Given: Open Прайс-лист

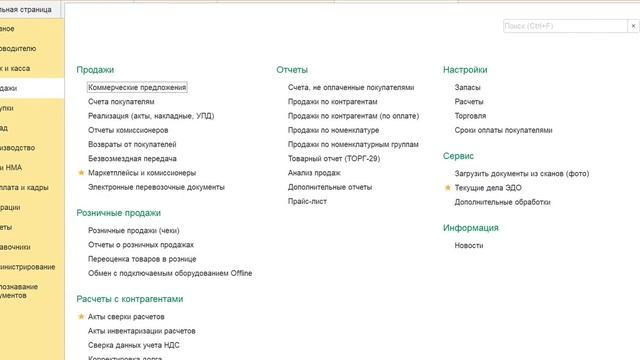Looking at the screenshot, I should (307, 202).
